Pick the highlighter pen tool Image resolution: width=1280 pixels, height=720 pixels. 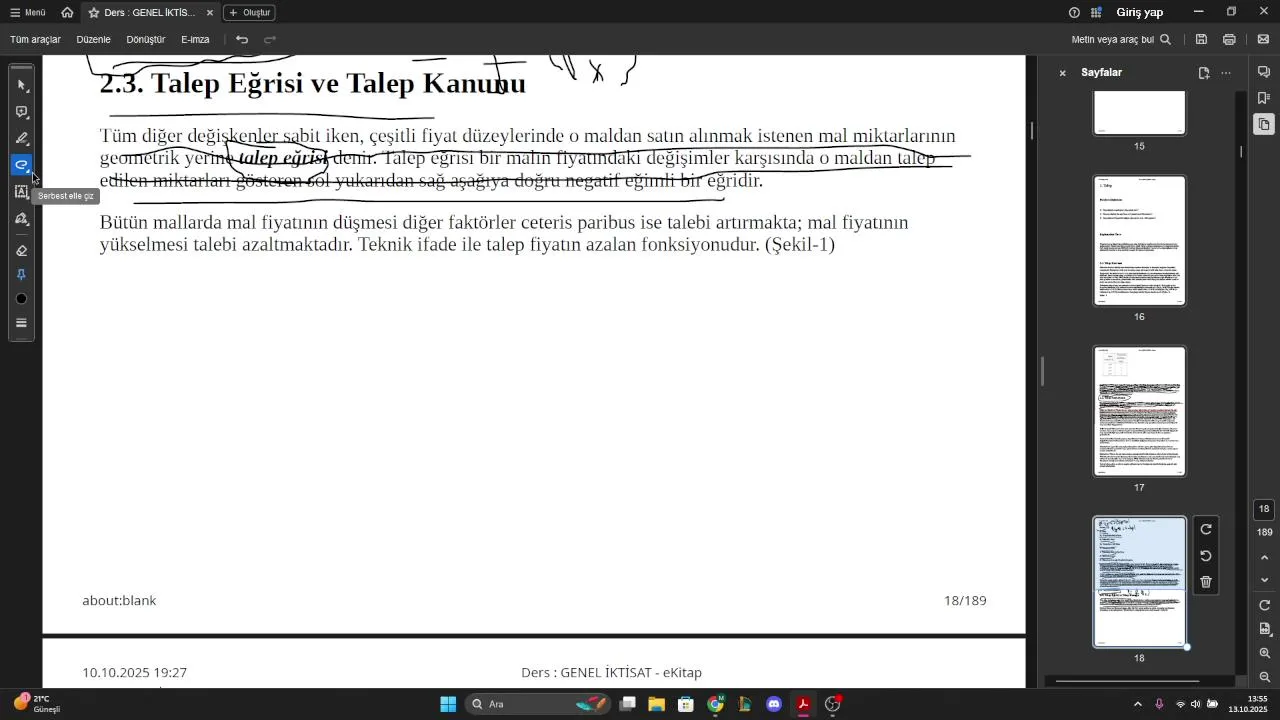click(x=22, y=139)
